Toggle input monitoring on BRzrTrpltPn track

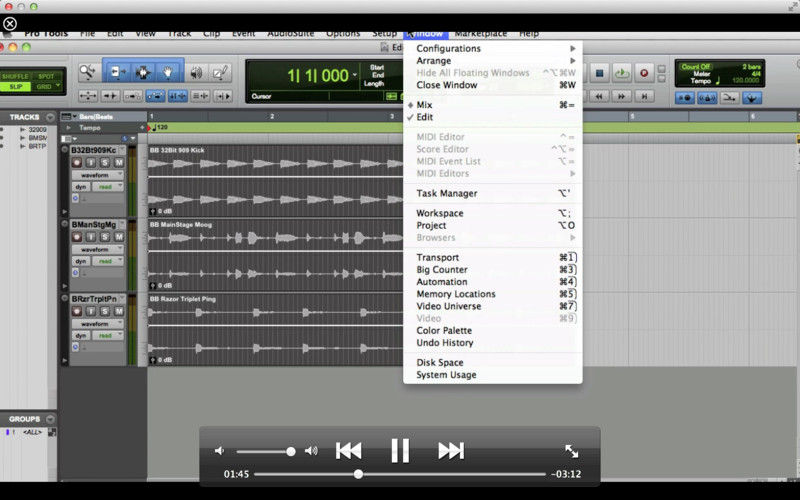[x=91, y=311]
